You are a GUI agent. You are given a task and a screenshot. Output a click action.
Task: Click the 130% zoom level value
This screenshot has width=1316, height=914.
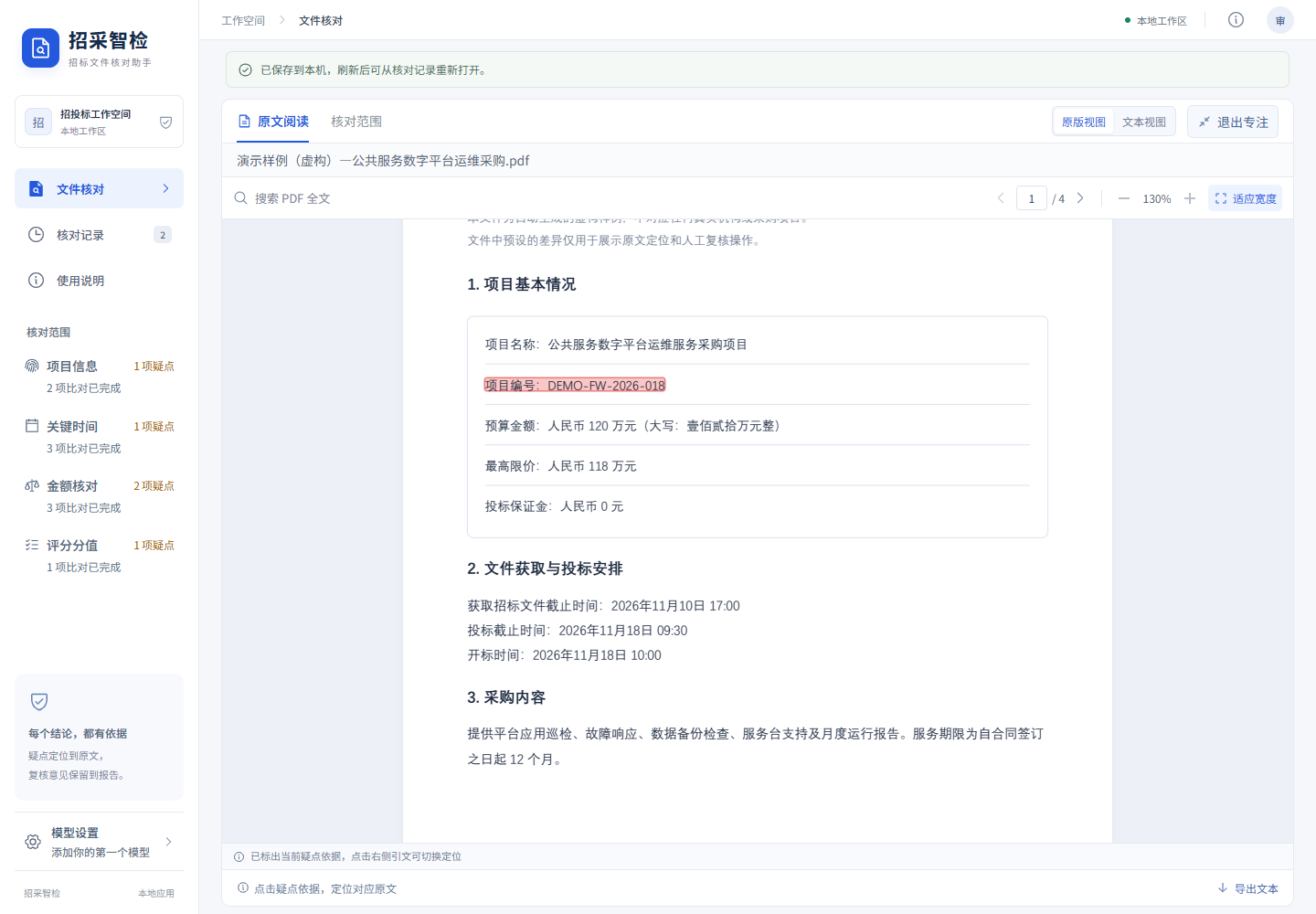coord(1157,198)
